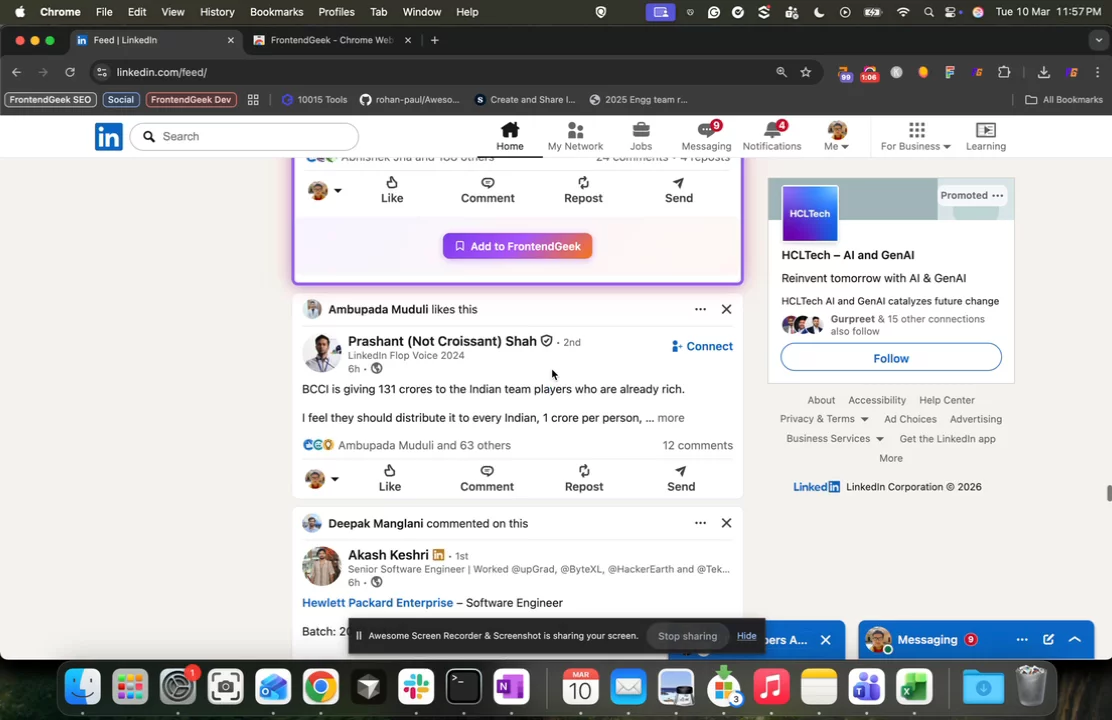Open Accessibility footer link
Screen dimensions: 1112x720
pyautogui.click(x=877, y=400)
